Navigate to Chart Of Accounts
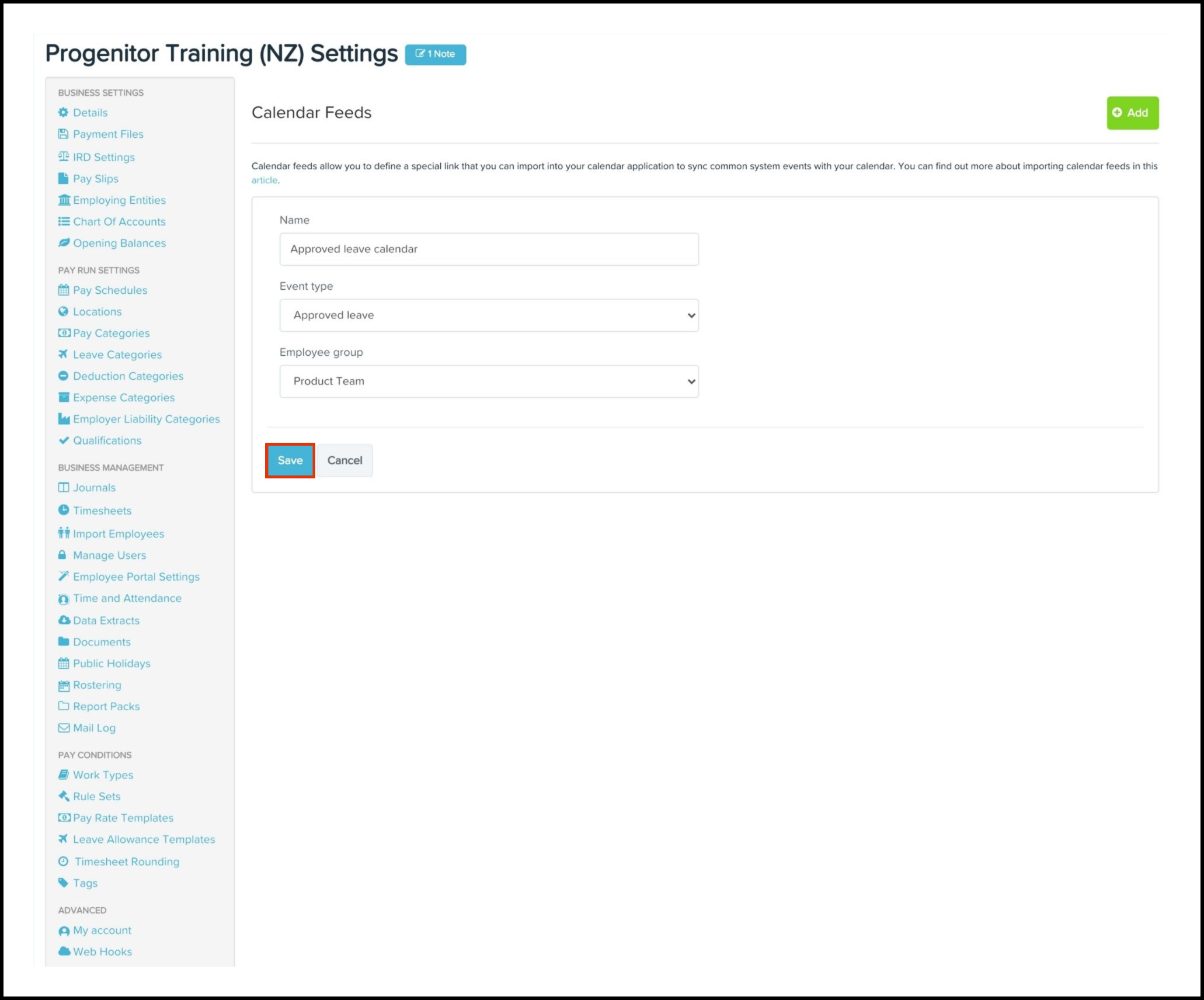The width and height of the screenshot is (1204, 1000). [119, 221]
